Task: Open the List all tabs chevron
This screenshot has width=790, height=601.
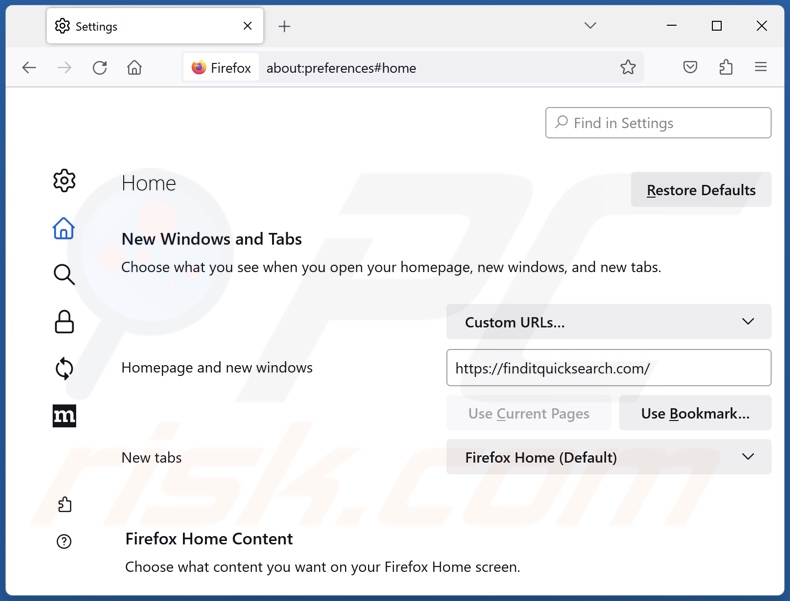Action: (590, 26)
